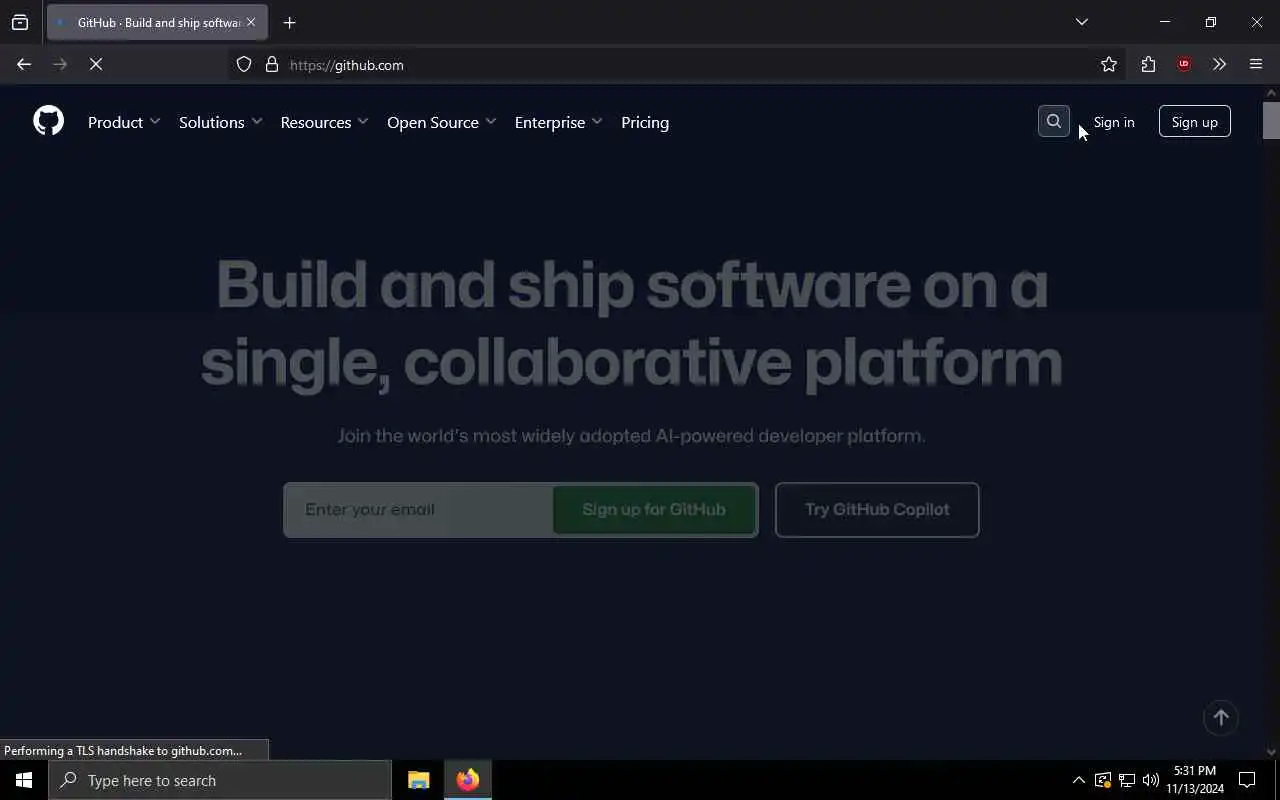List all tabs dropdown arrow
This screenshot has width=1280, height=800.
click(1081, 22)
